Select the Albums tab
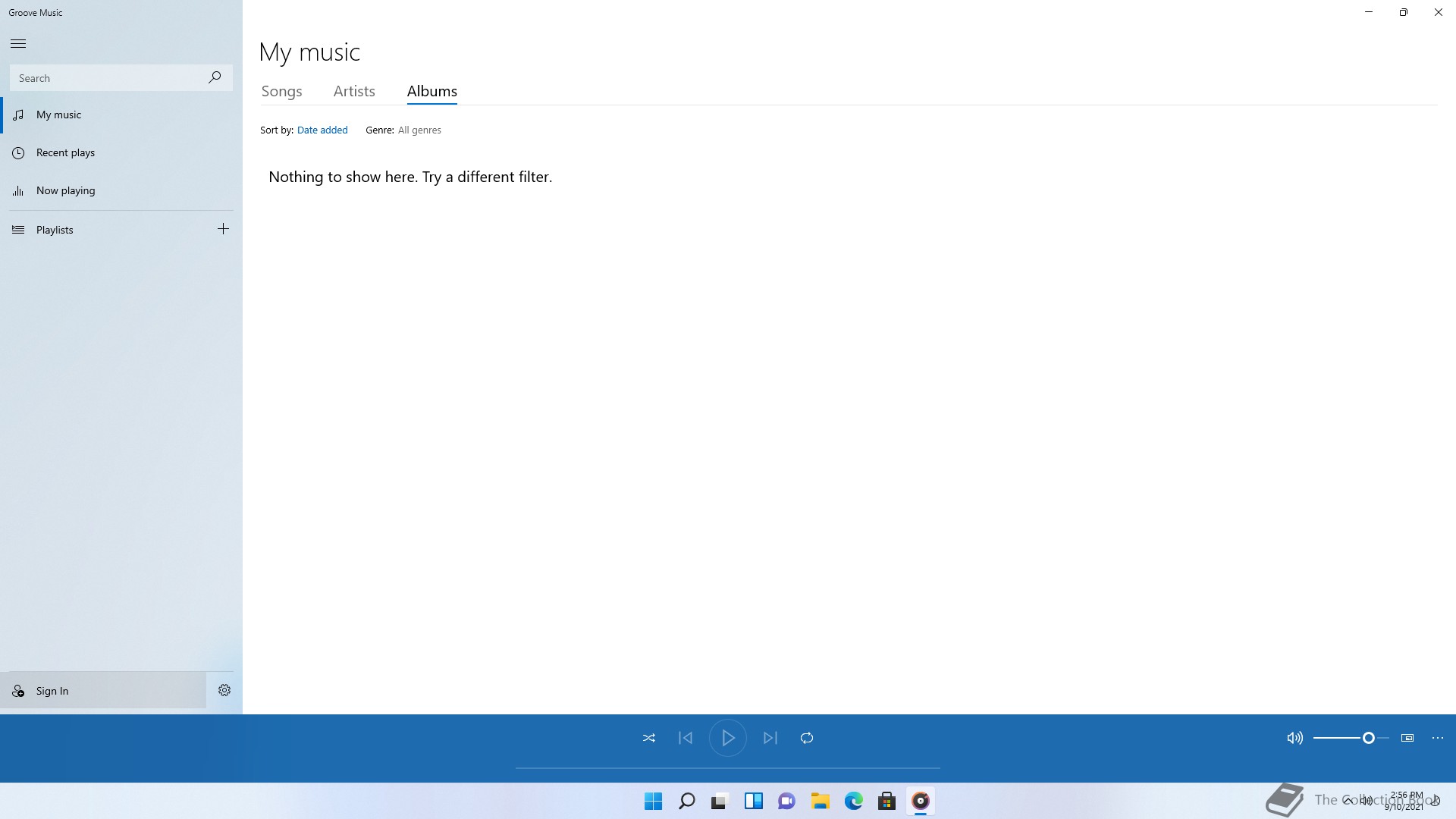 (x=431, y=91)
